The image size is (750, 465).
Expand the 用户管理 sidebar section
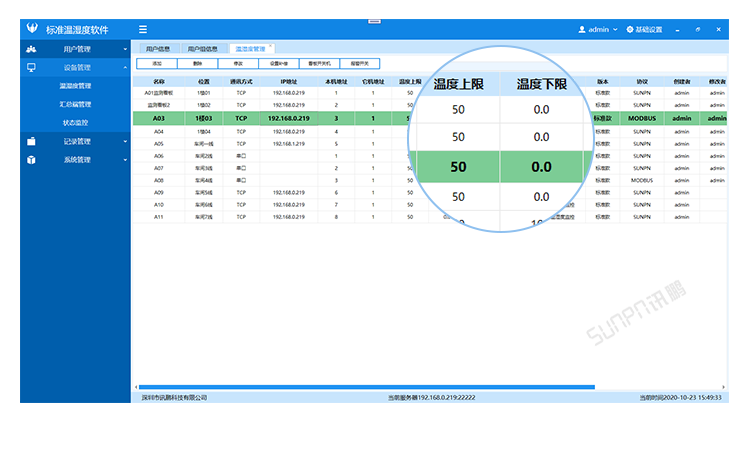pos(125,49)
